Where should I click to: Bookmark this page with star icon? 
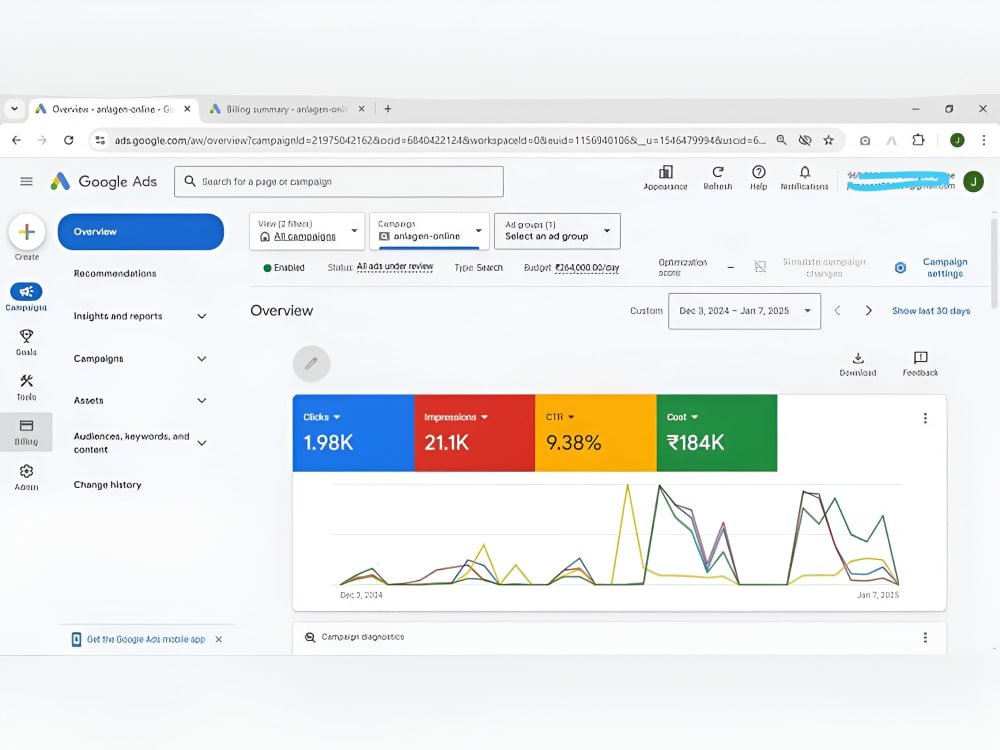(828, 140)
